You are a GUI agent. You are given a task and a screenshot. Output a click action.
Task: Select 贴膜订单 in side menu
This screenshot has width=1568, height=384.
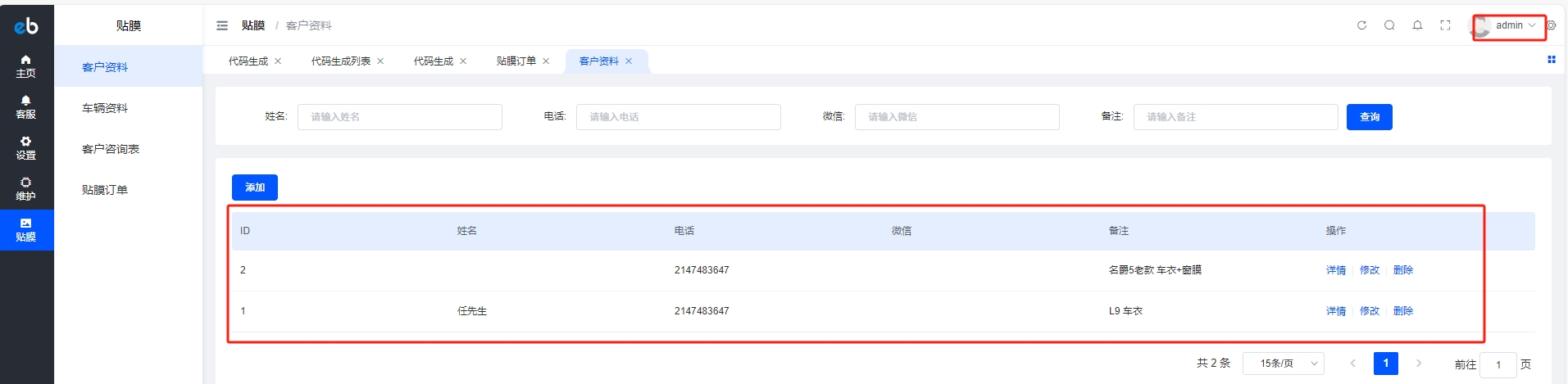(128, 190)
